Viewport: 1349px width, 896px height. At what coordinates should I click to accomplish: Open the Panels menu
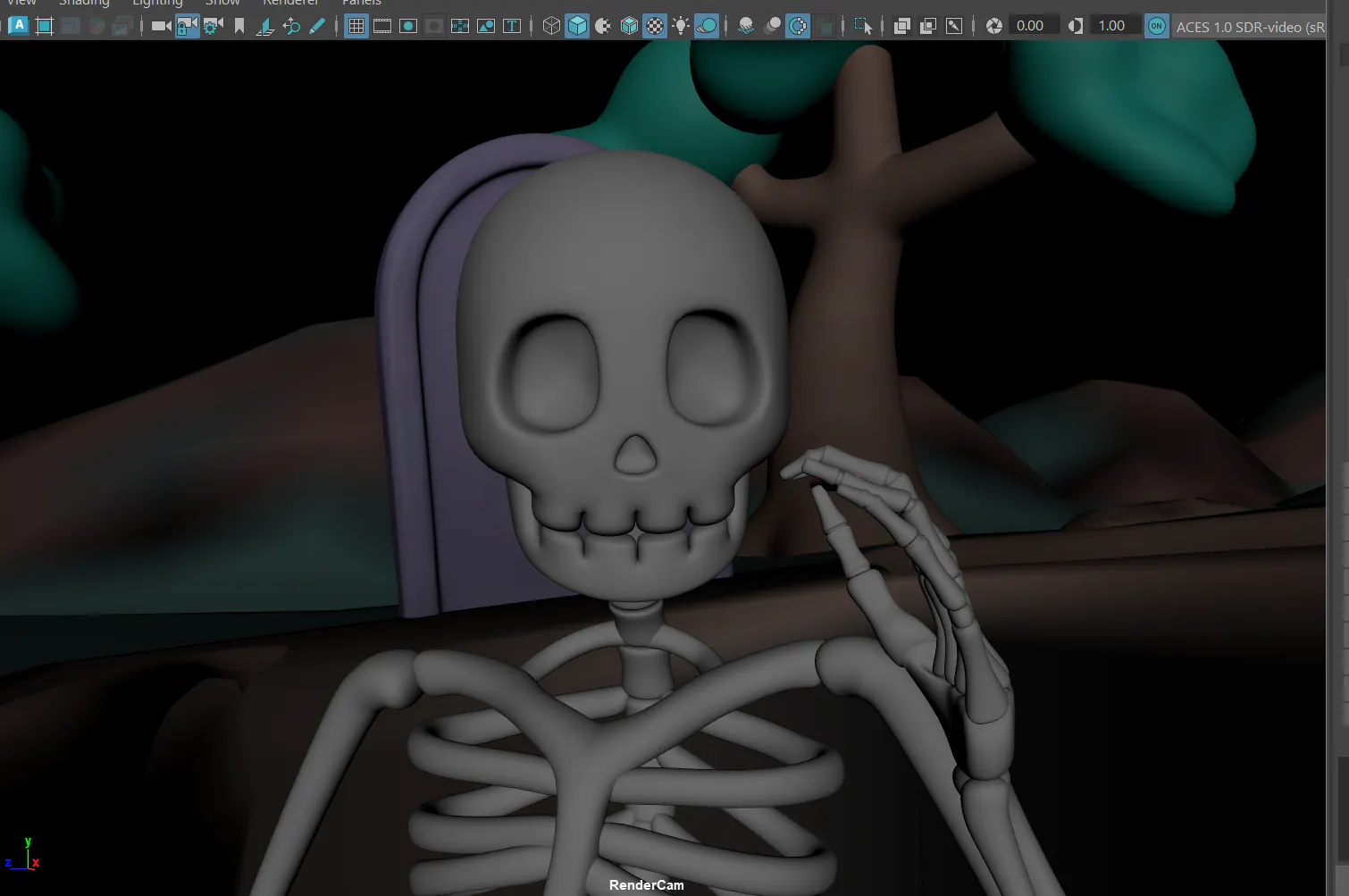[x=362, y=3]
